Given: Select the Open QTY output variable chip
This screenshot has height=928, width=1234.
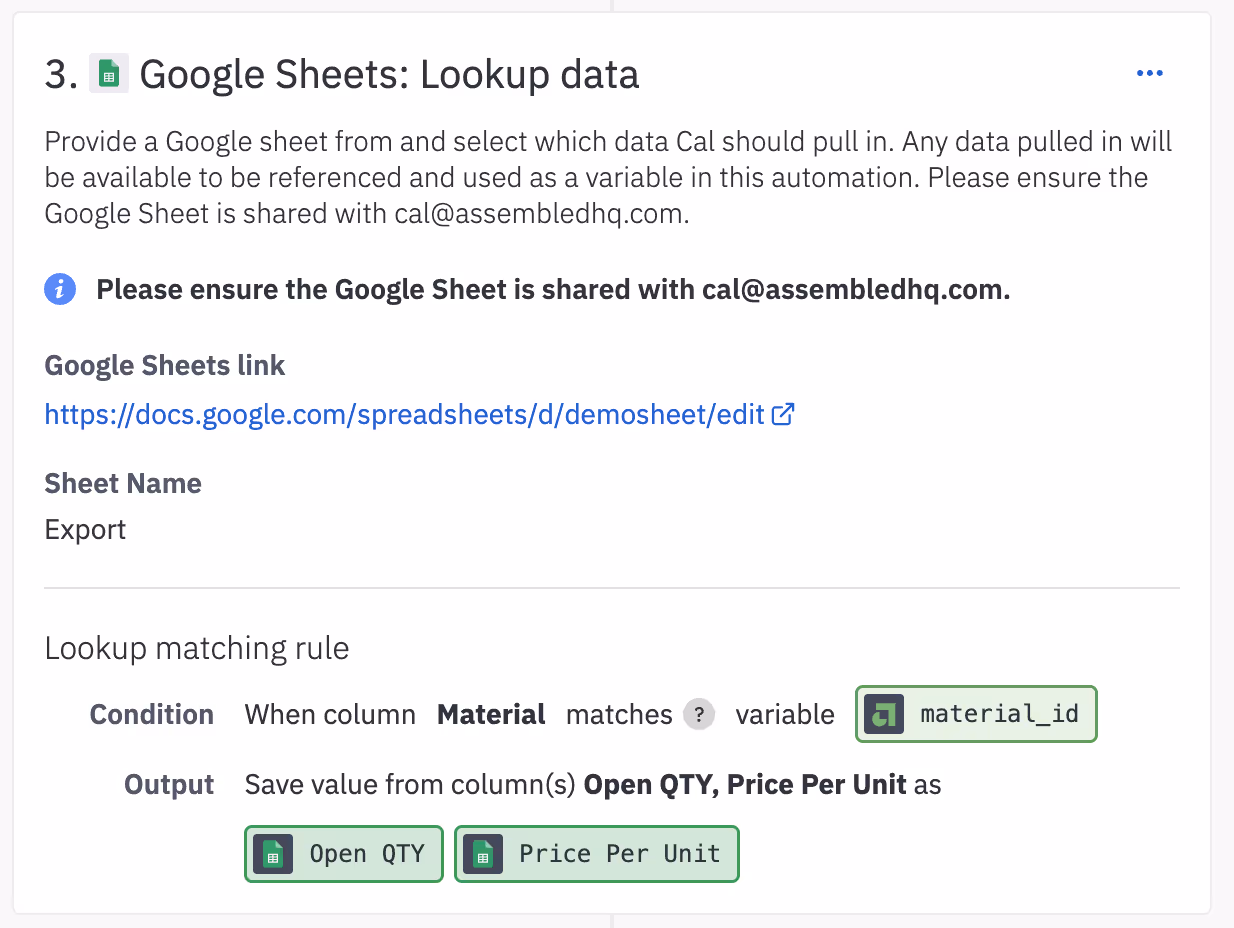Looking at the screenshot, I should point(343,854).
